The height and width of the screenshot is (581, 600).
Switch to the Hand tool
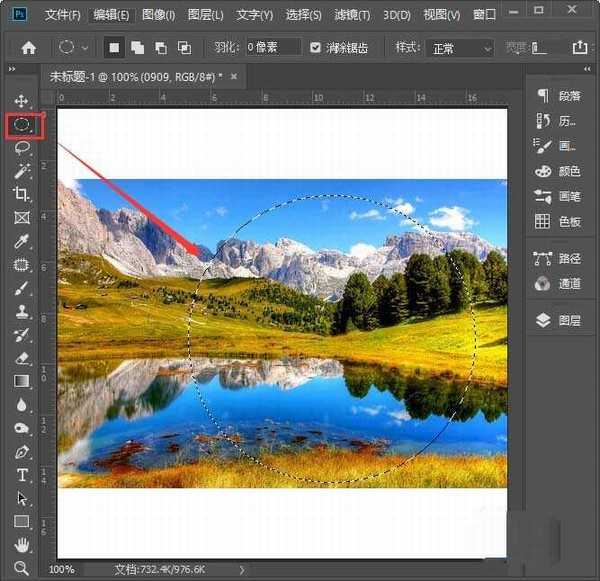click(x=22, y=545)
